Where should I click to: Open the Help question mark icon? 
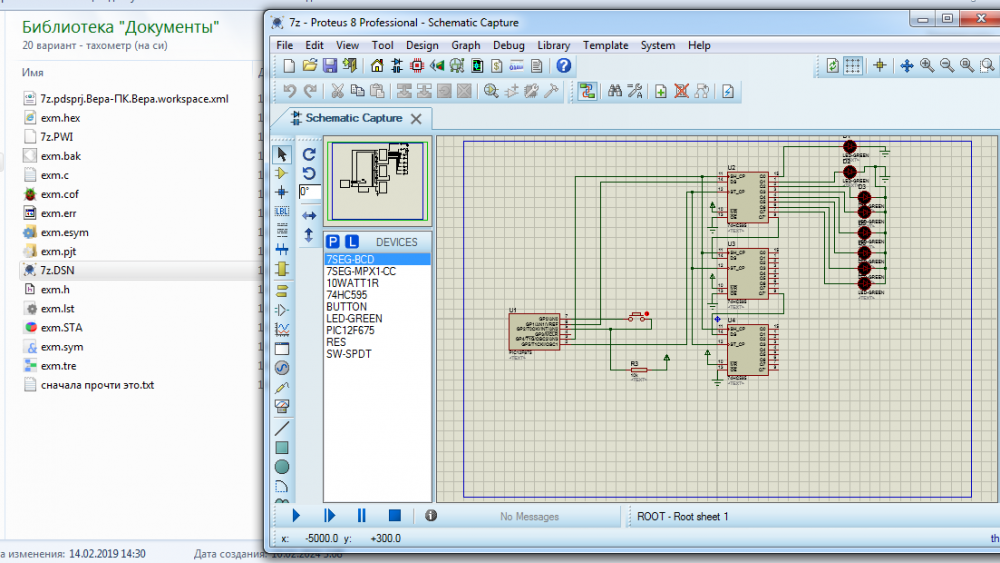tap(564, 66)
